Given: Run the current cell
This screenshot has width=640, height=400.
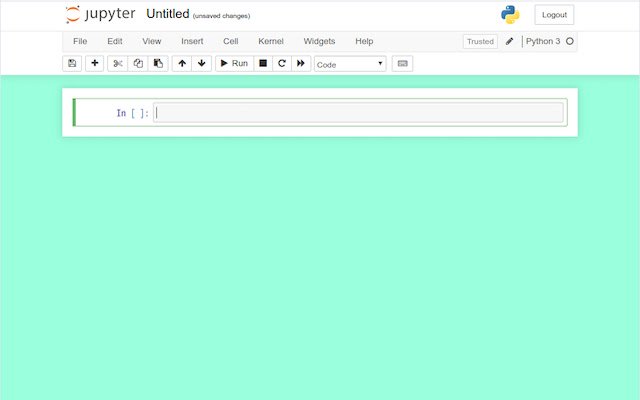Looking at the screenshot, I should click(x=234, y=63).
